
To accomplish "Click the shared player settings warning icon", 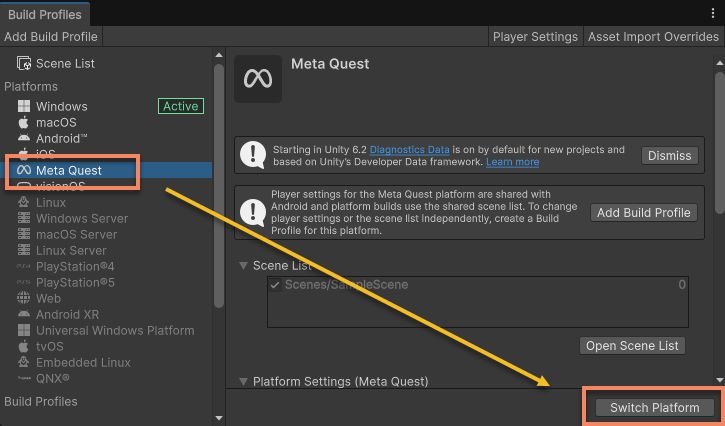I will [253, 212].
